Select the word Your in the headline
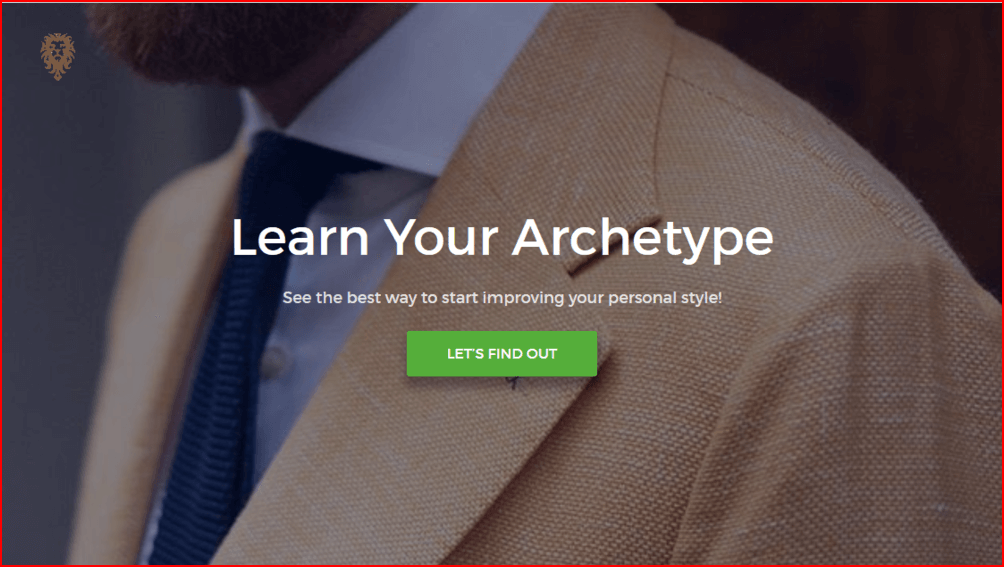 (441, 237)
